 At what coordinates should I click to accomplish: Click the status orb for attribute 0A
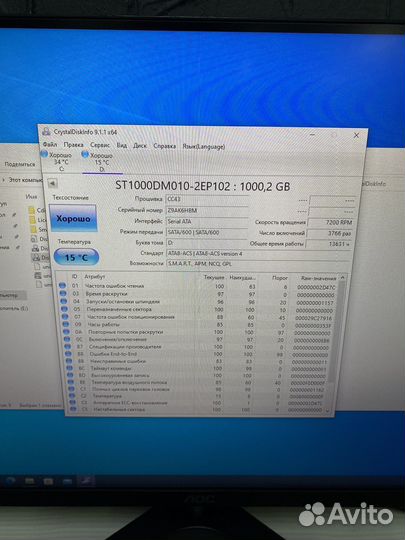point(66,332)
